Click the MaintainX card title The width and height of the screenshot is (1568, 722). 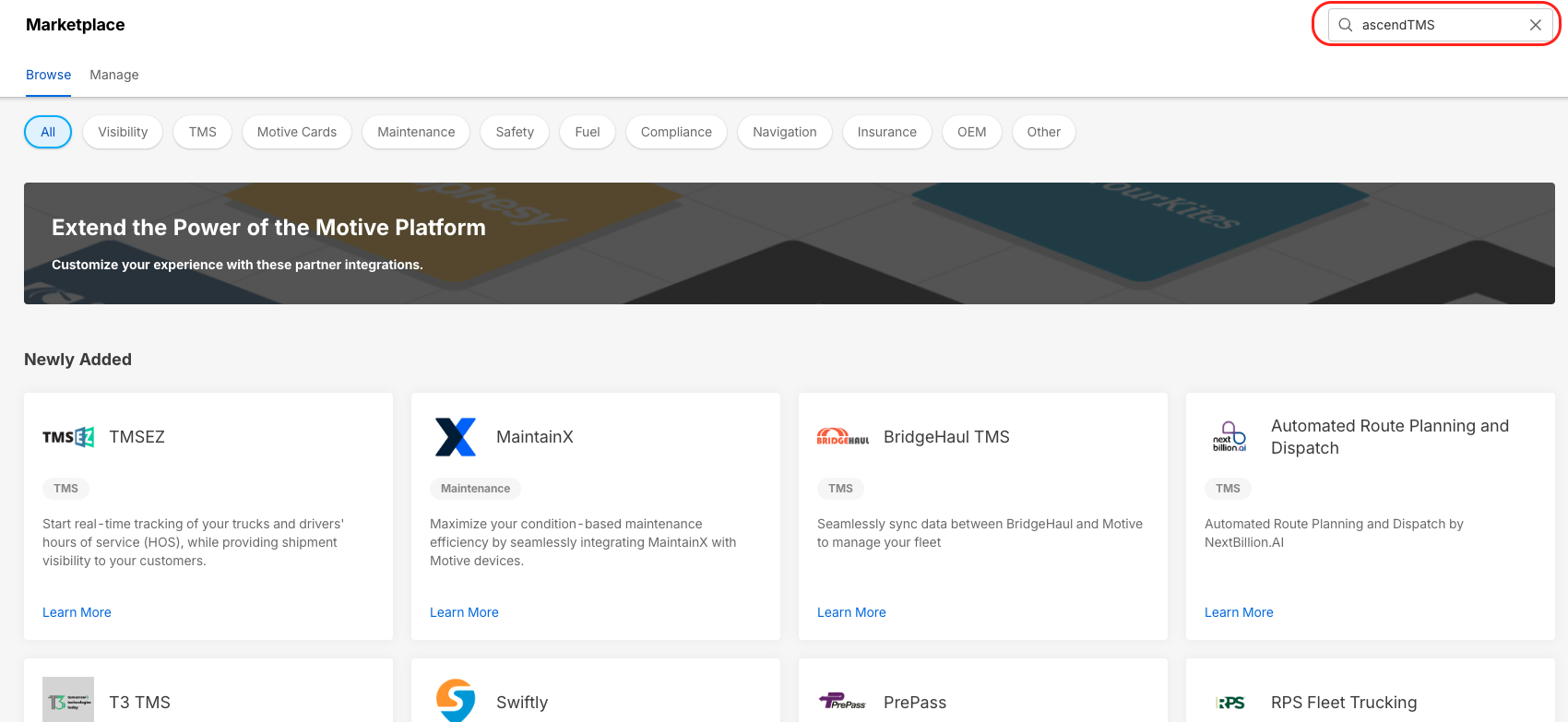535,437
